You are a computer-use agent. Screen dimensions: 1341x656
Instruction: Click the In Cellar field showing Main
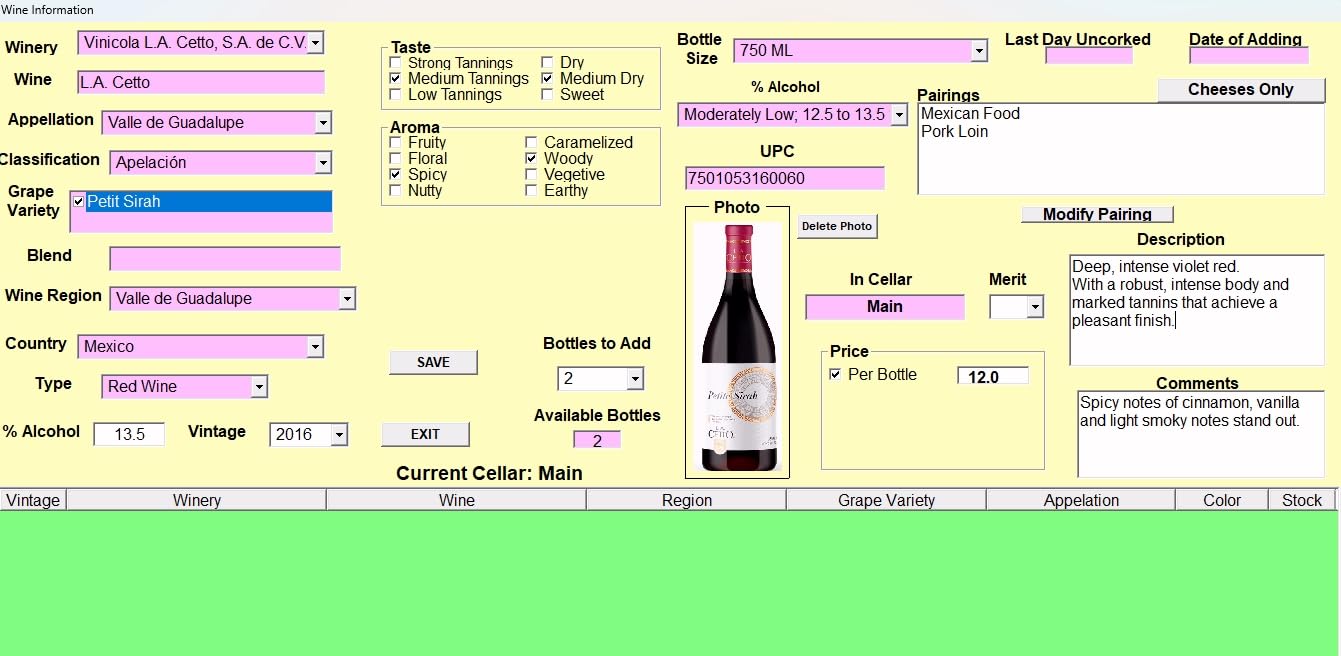coord(885,307)
